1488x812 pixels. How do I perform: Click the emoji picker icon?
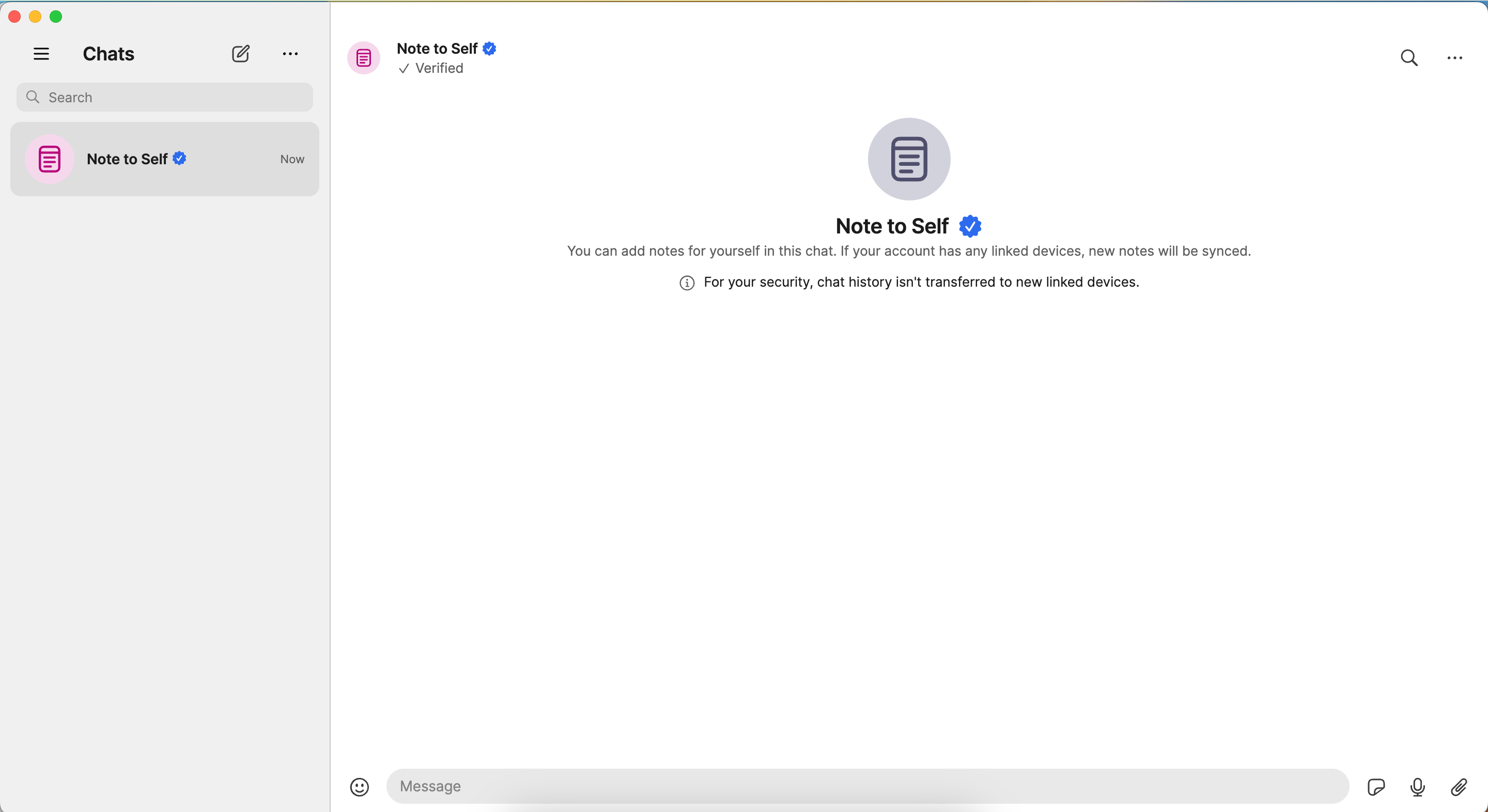coord(360,786)
